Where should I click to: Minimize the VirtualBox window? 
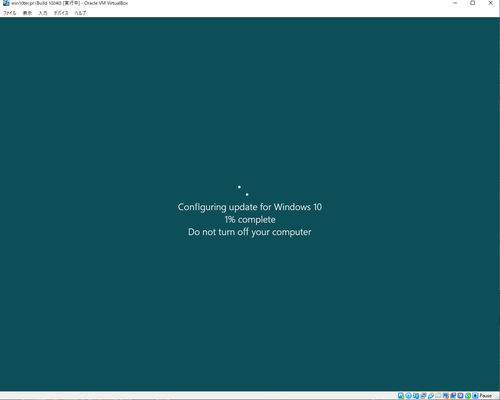click(455, 3)
